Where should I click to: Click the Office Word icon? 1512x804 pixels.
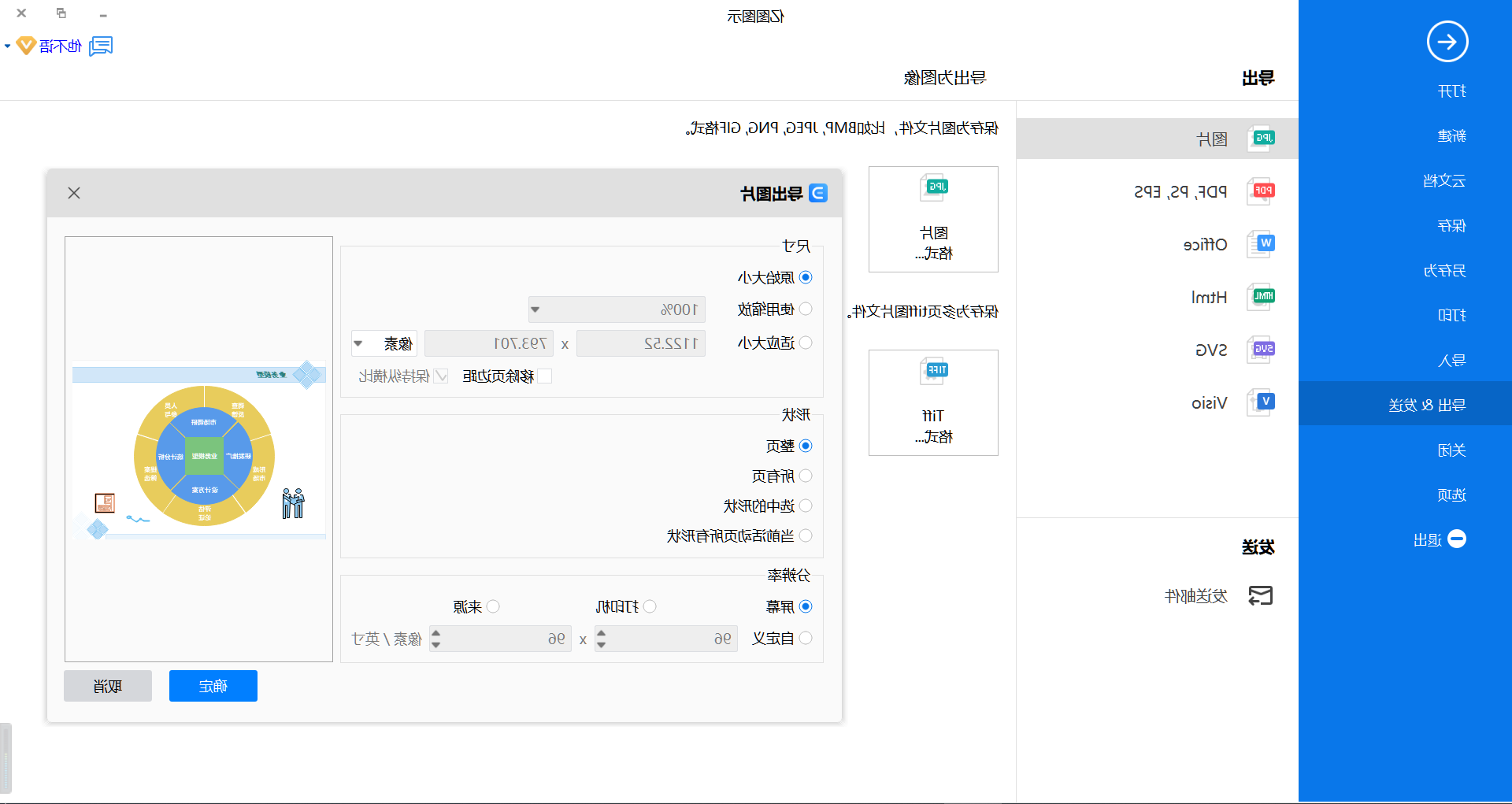click(x=1262, y=244)
